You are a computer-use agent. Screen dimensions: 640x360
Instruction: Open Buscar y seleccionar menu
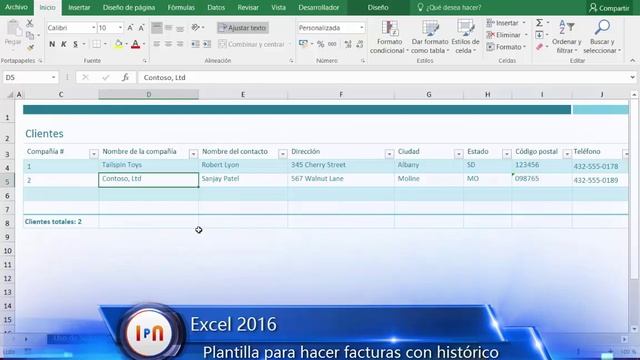602,37
